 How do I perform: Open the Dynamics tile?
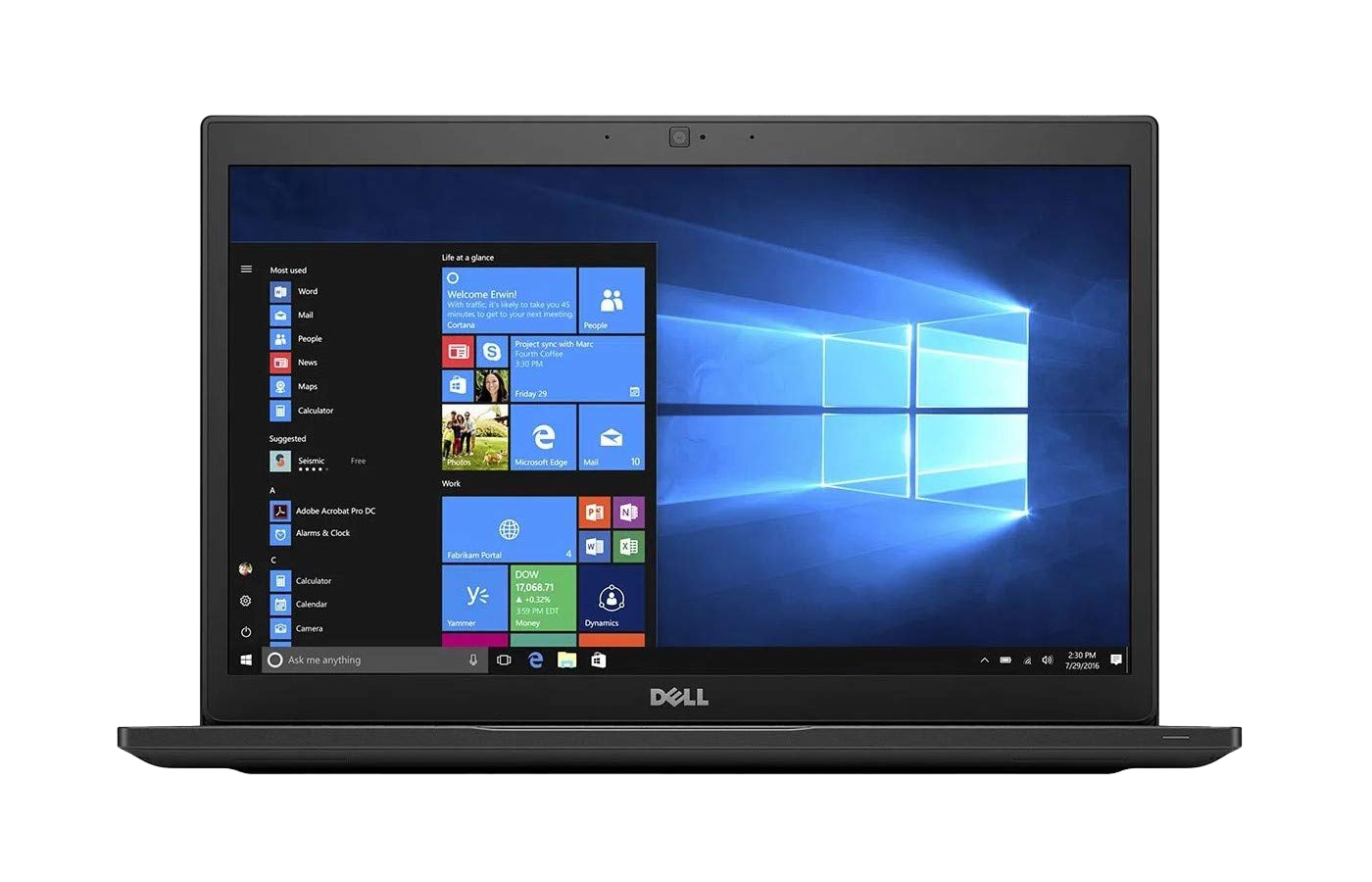(x=612, y=598)
